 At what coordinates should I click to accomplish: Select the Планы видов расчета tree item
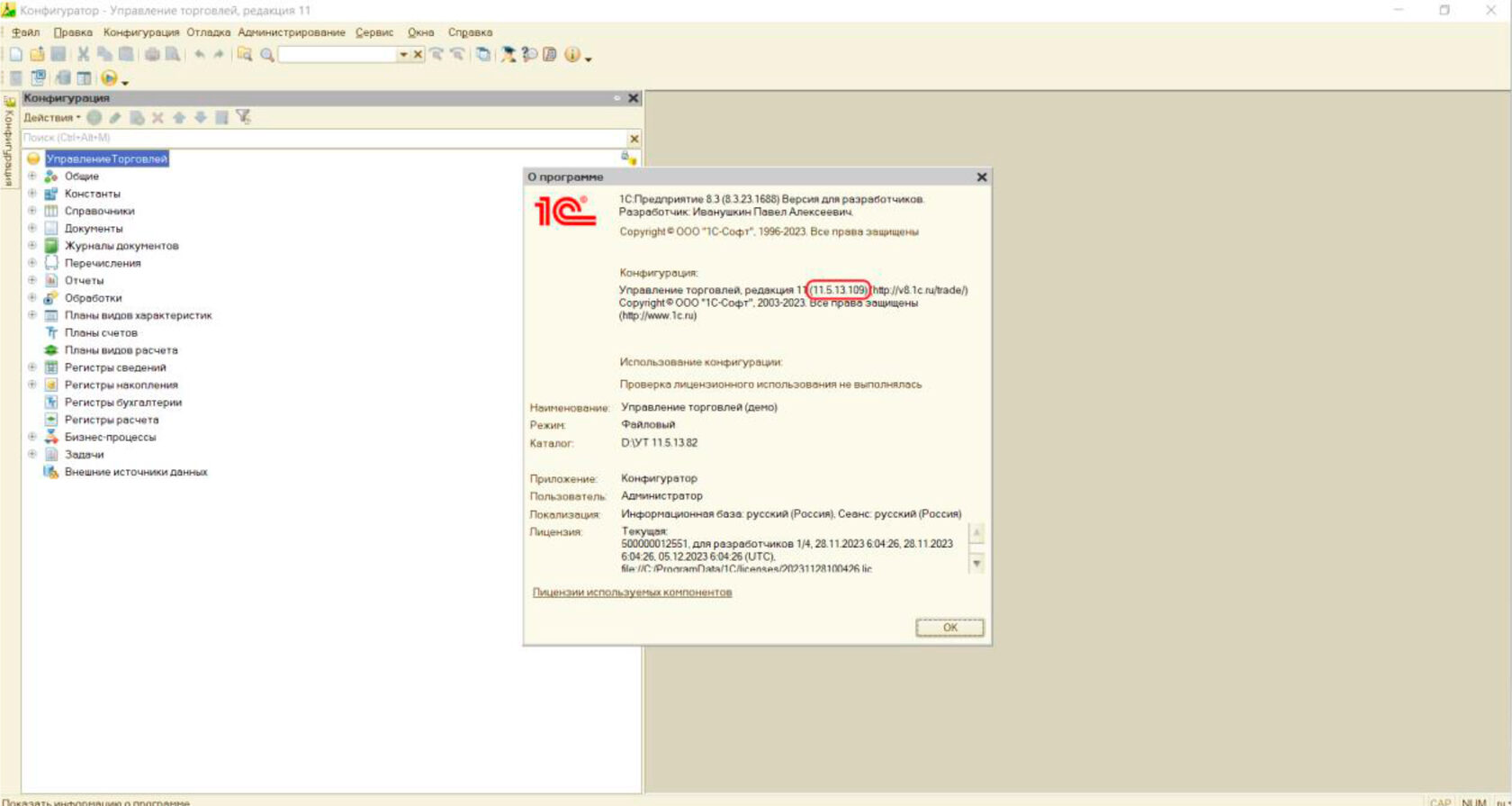[x=121, y=350]
